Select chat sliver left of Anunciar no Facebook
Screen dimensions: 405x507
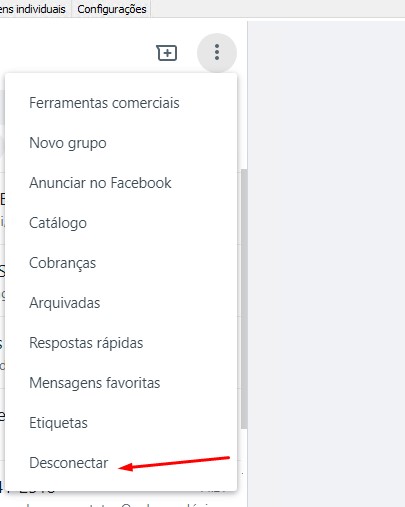click(2, 208)
